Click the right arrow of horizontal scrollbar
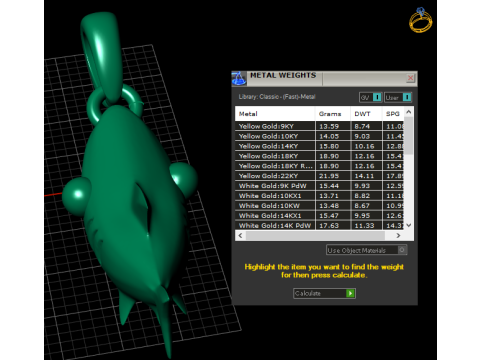Screen dimensions: 480x360 pos(398,235)
